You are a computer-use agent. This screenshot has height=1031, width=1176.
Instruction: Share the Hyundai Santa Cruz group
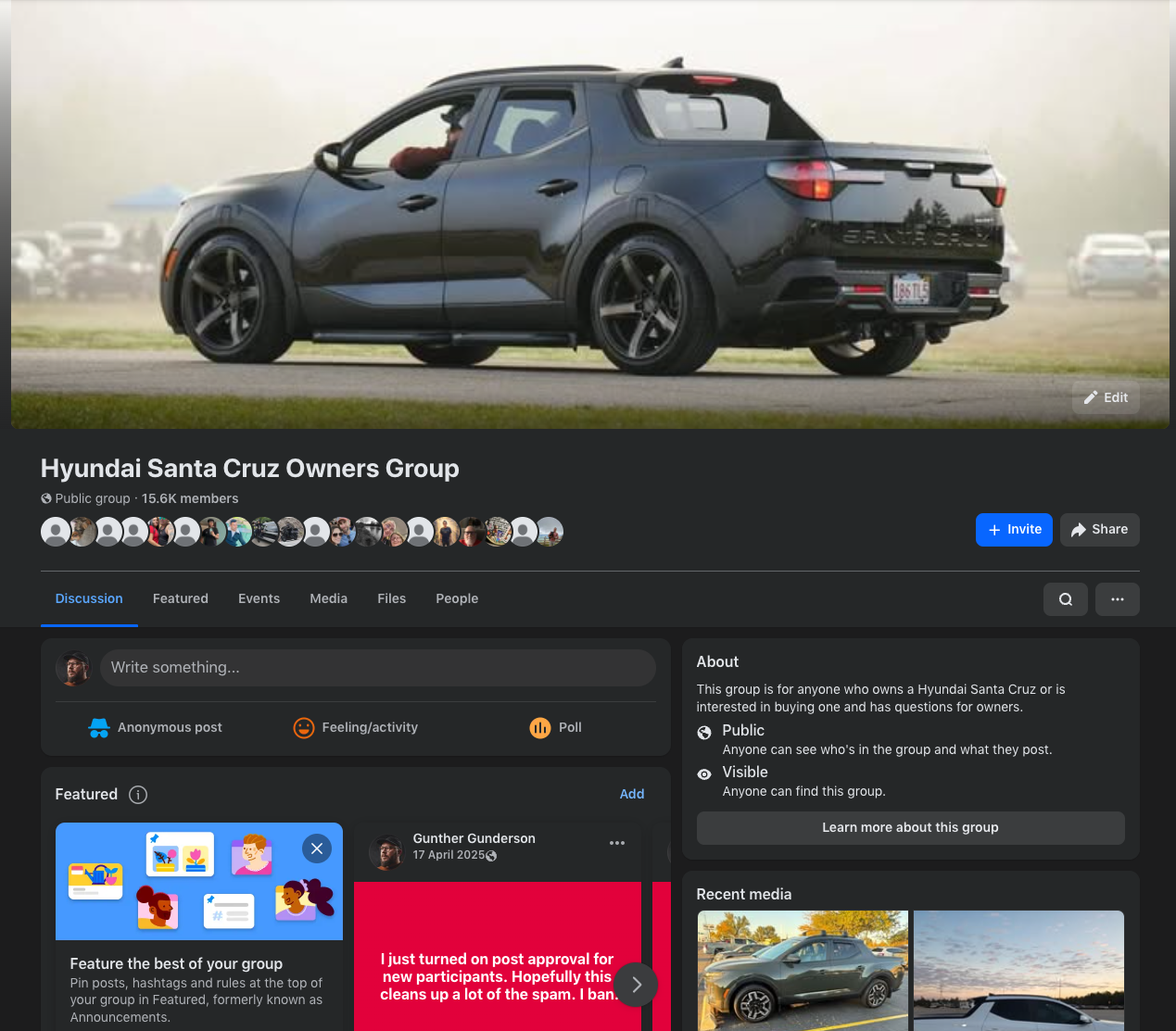pyautogui.click(x=1099, y=530)
